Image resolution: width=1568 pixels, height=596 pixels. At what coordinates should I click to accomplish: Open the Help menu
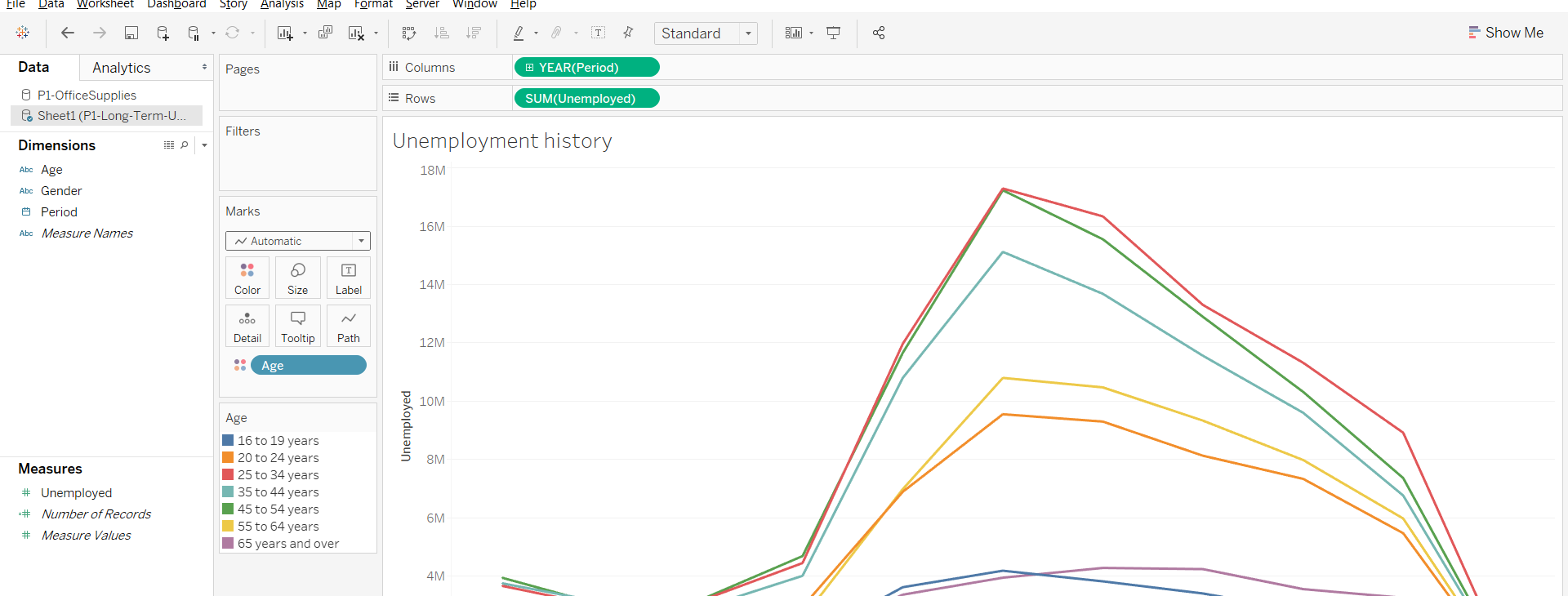point(523,4)
